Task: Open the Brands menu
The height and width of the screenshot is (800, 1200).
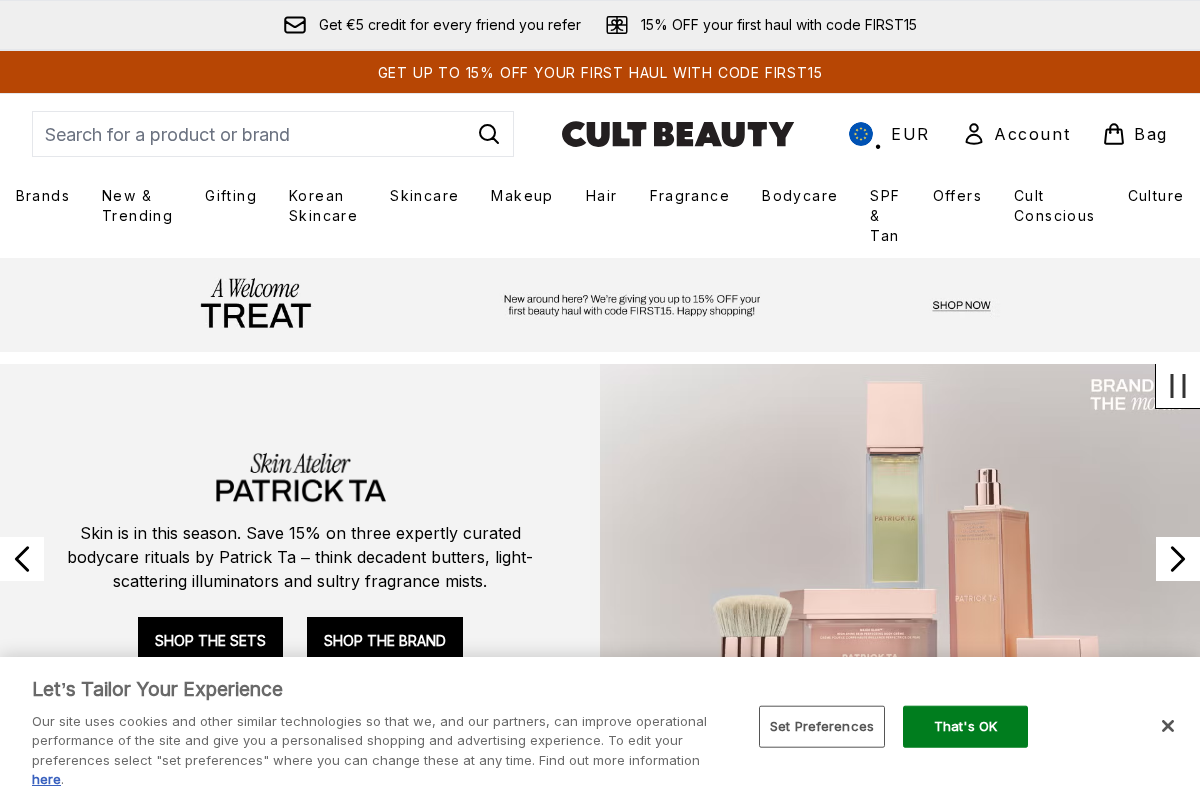Action: point(43,196)
